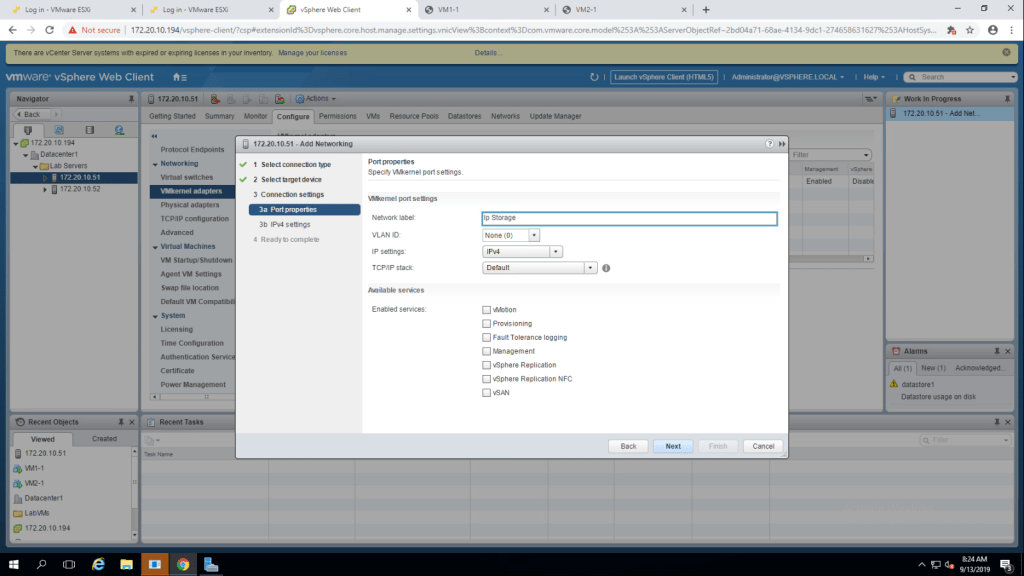Open Internet Explorer from the taskbar
The width and height of the screenshot is (1024, 576).
98,564
